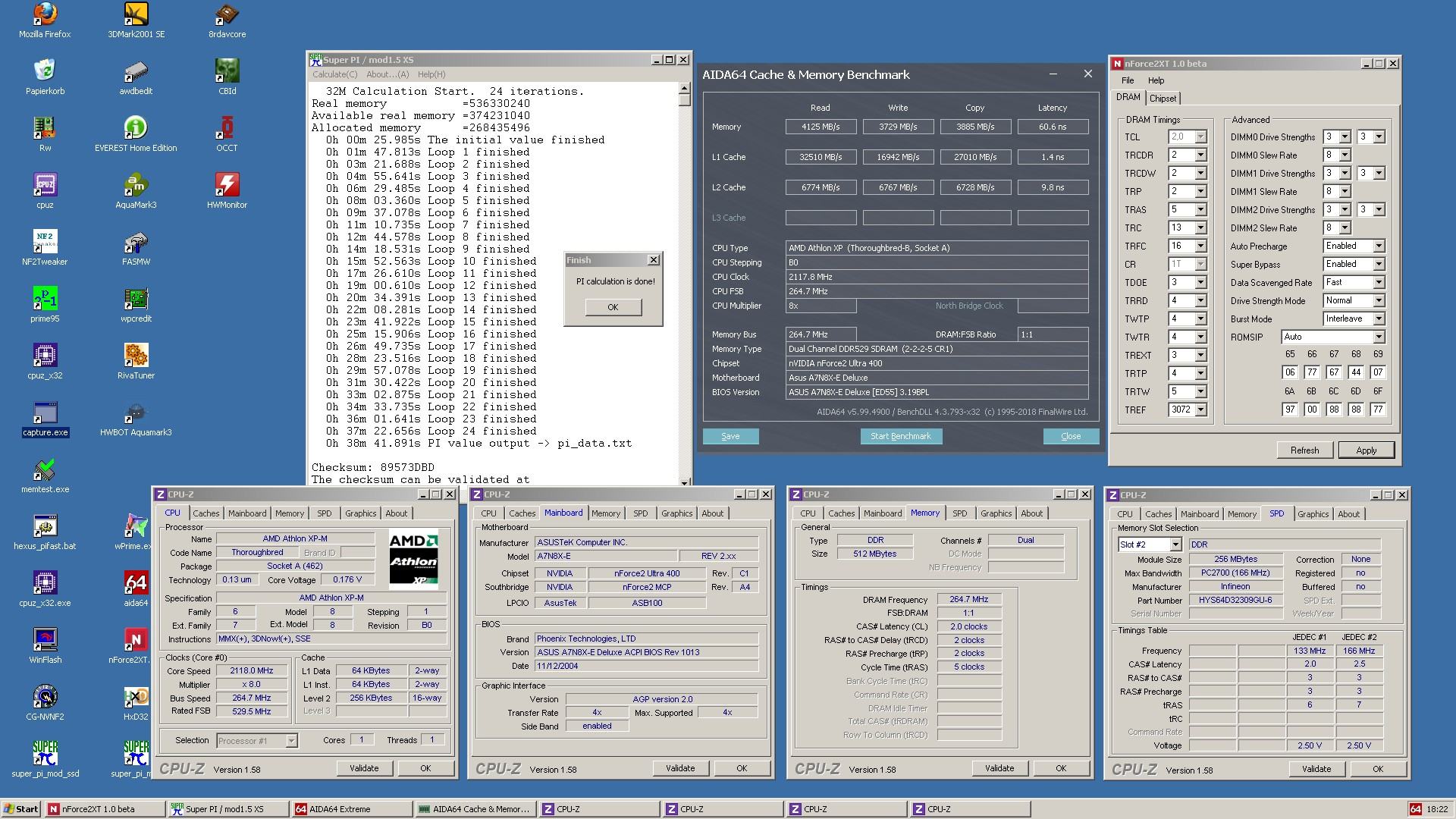Switch to Super PI taskbar item
The image size is (1456, 819).
(x=228, y=809)
